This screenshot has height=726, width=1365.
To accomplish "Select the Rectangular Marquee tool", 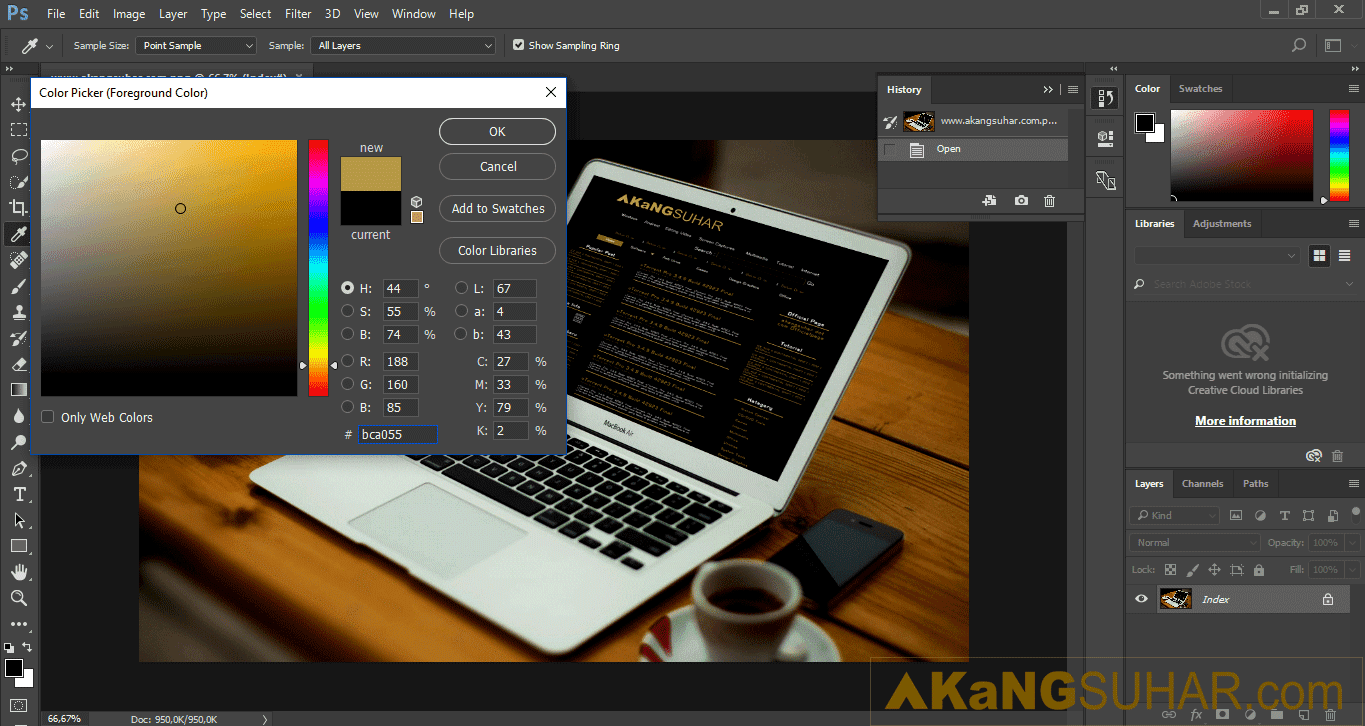I will [18, 130].
